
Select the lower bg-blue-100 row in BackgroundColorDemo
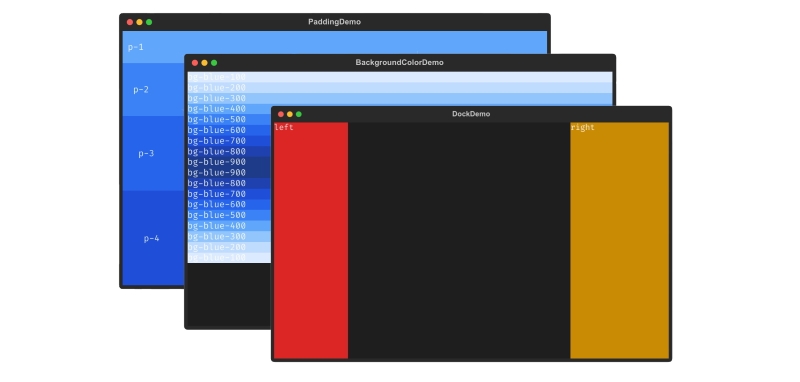tap(229, 258)
